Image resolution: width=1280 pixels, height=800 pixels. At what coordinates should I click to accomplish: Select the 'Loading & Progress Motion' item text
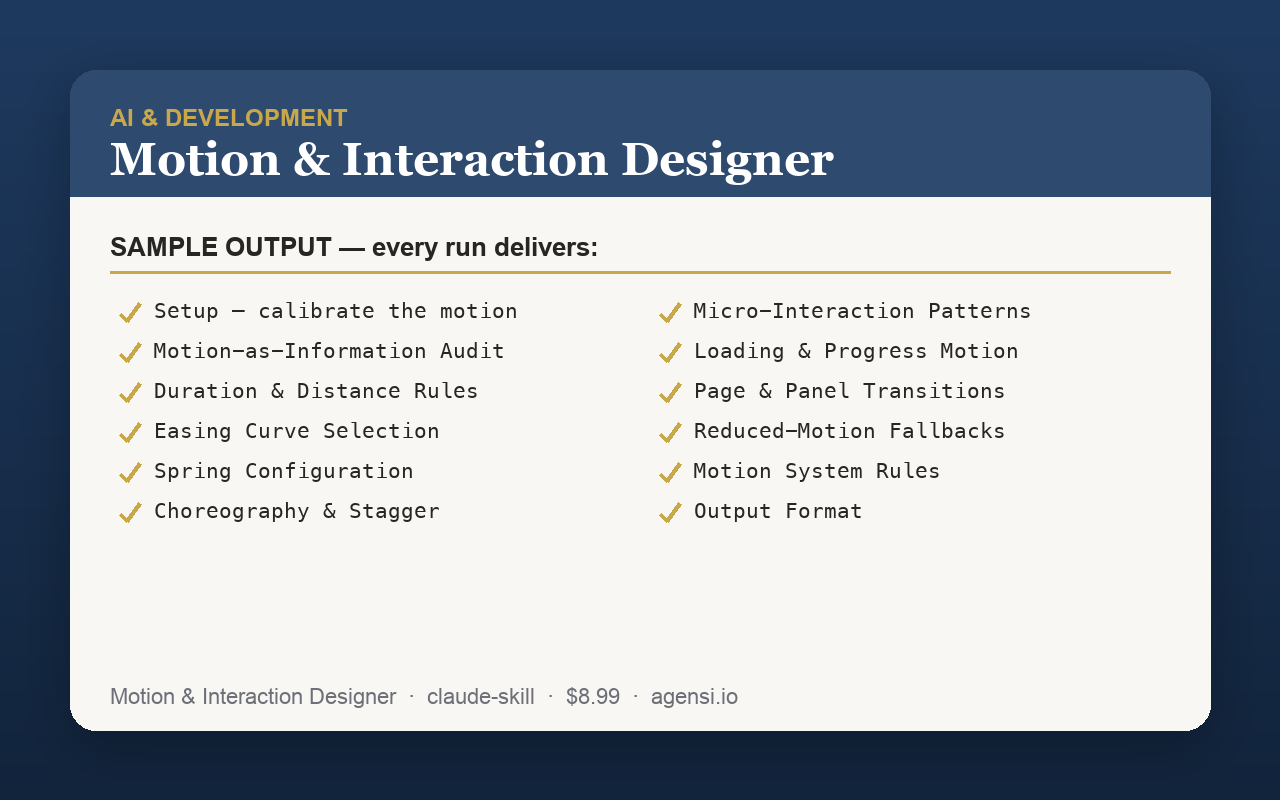click(856, 351)
